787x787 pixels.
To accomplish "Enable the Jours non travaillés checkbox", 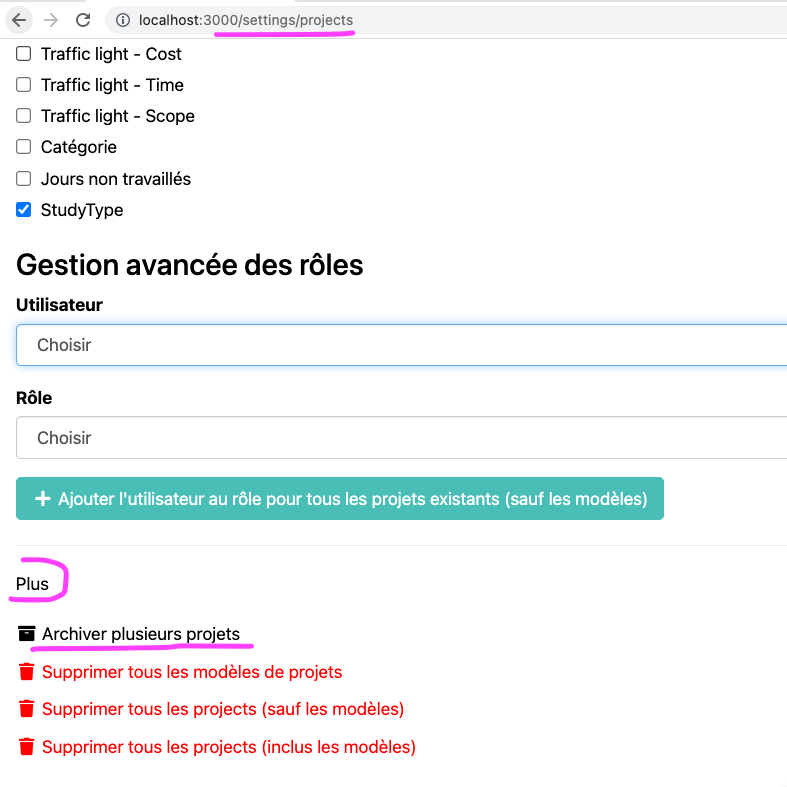I will pos(24,179).
